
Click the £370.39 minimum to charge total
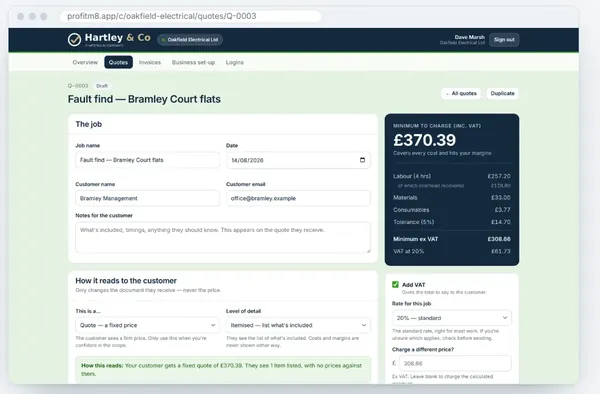click(424, 140)
